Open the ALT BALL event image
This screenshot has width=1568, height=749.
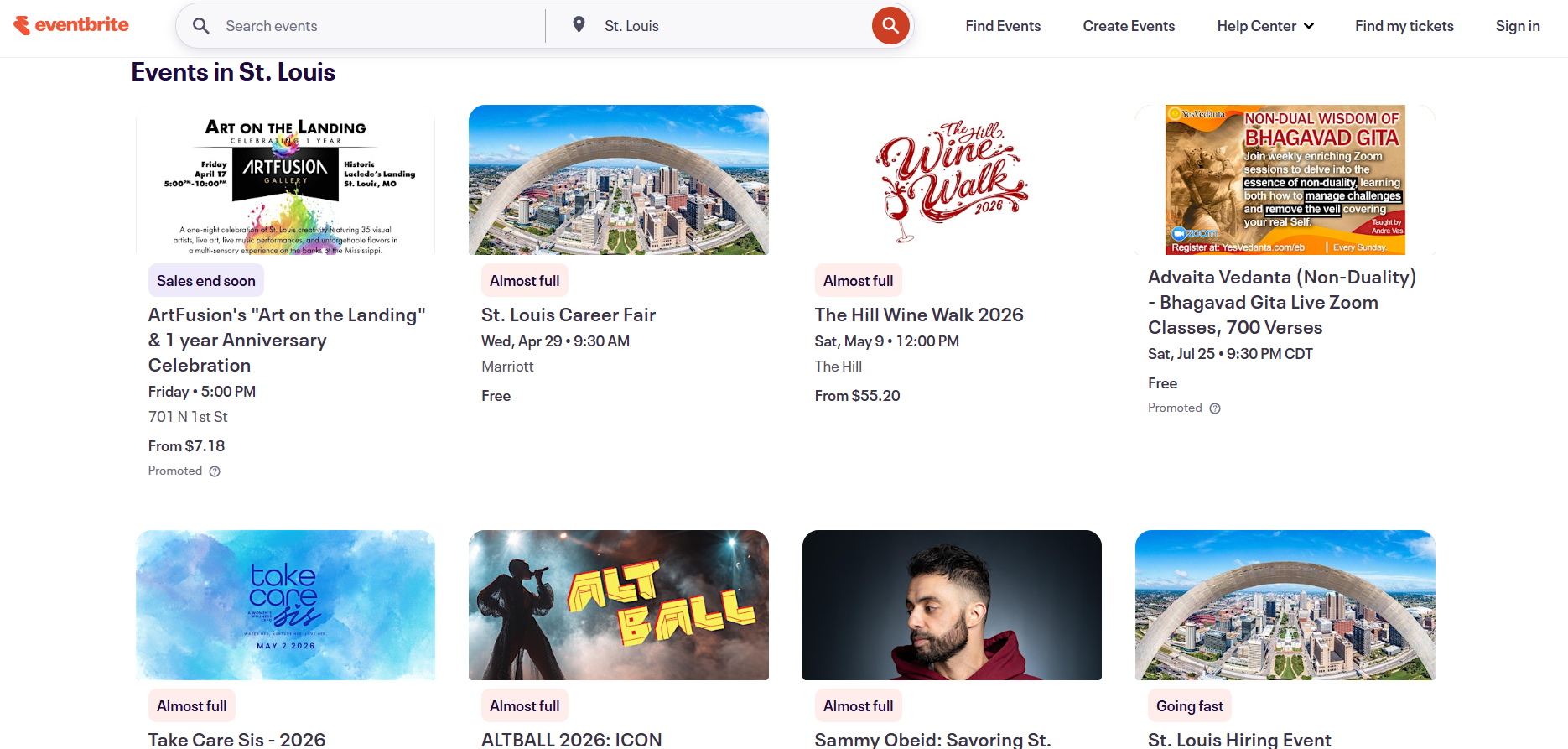click(x=619, y=605)
